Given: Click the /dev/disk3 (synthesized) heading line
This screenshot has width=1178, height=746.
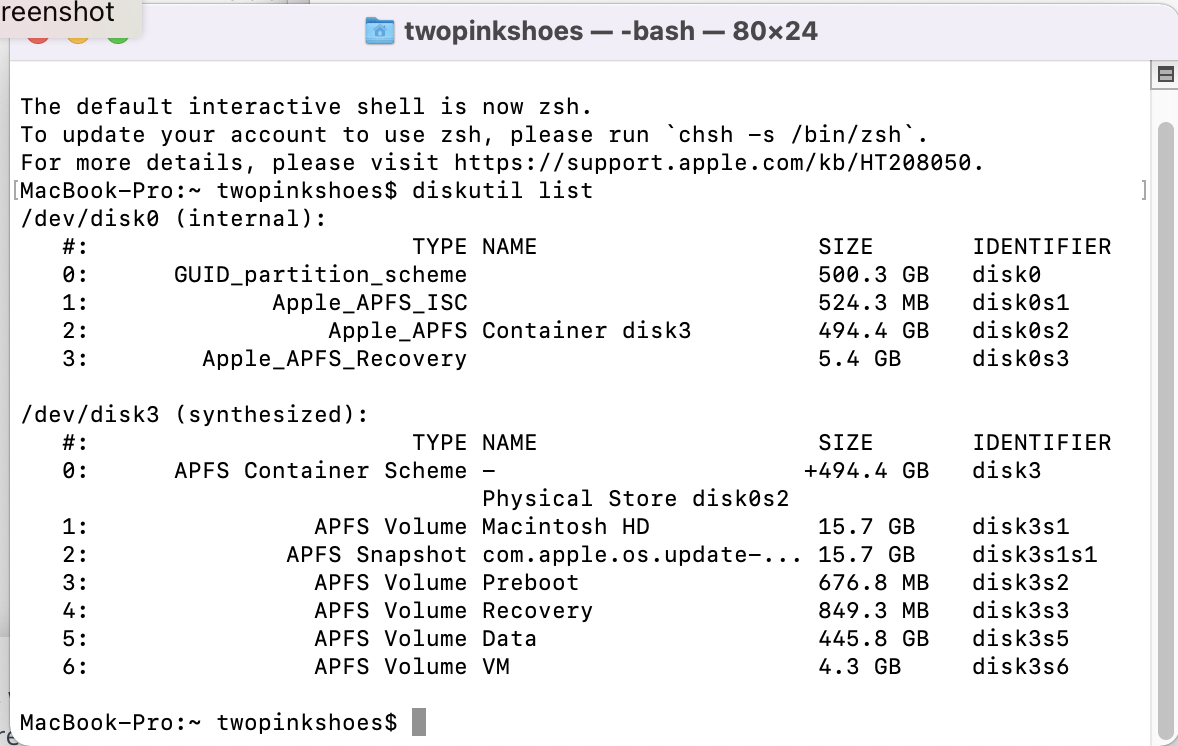Looking at the screenshot, I should 195,414.
